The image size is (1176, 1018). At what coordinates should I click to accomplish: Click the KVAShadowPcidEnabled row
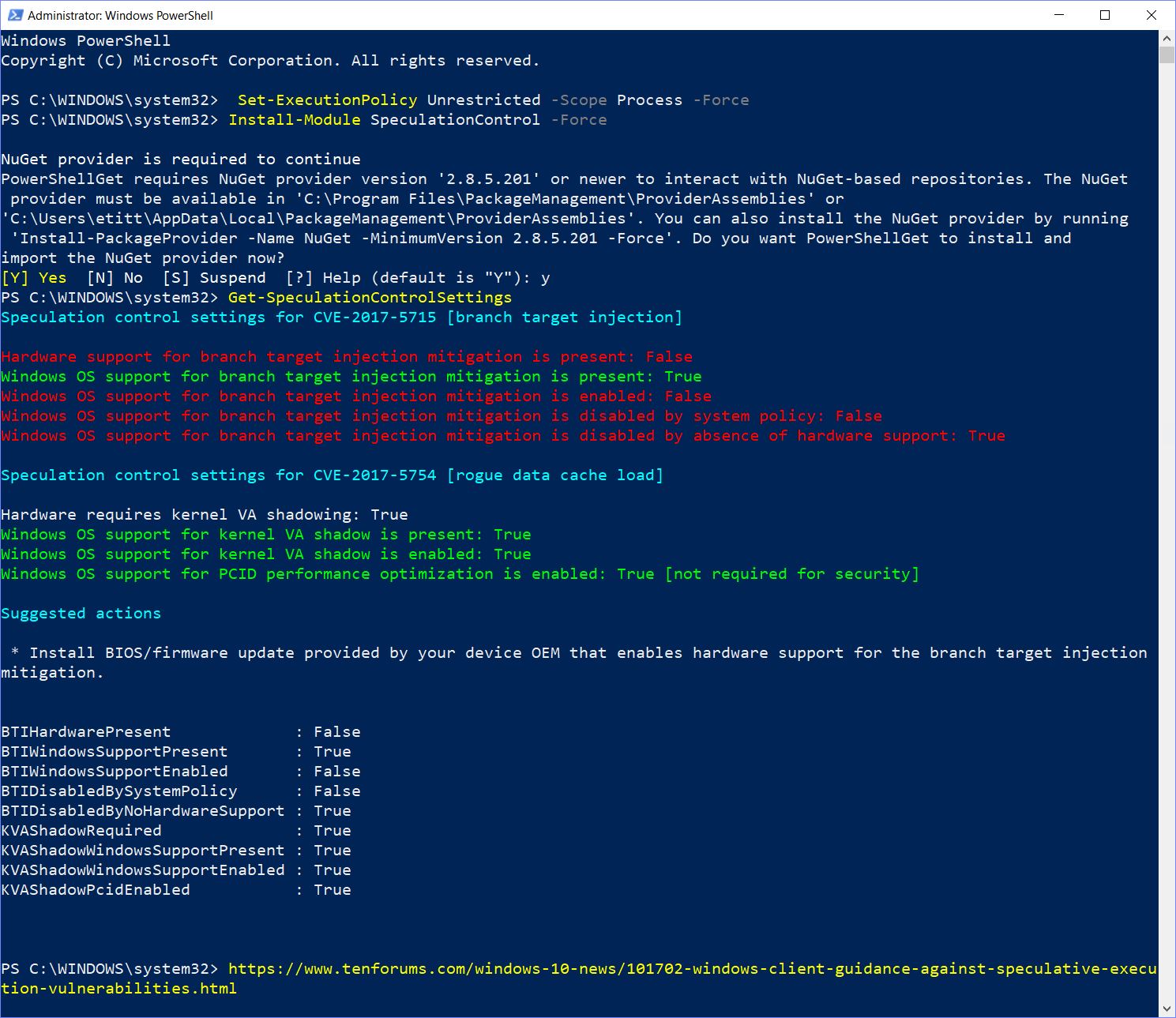click(176, 890)
